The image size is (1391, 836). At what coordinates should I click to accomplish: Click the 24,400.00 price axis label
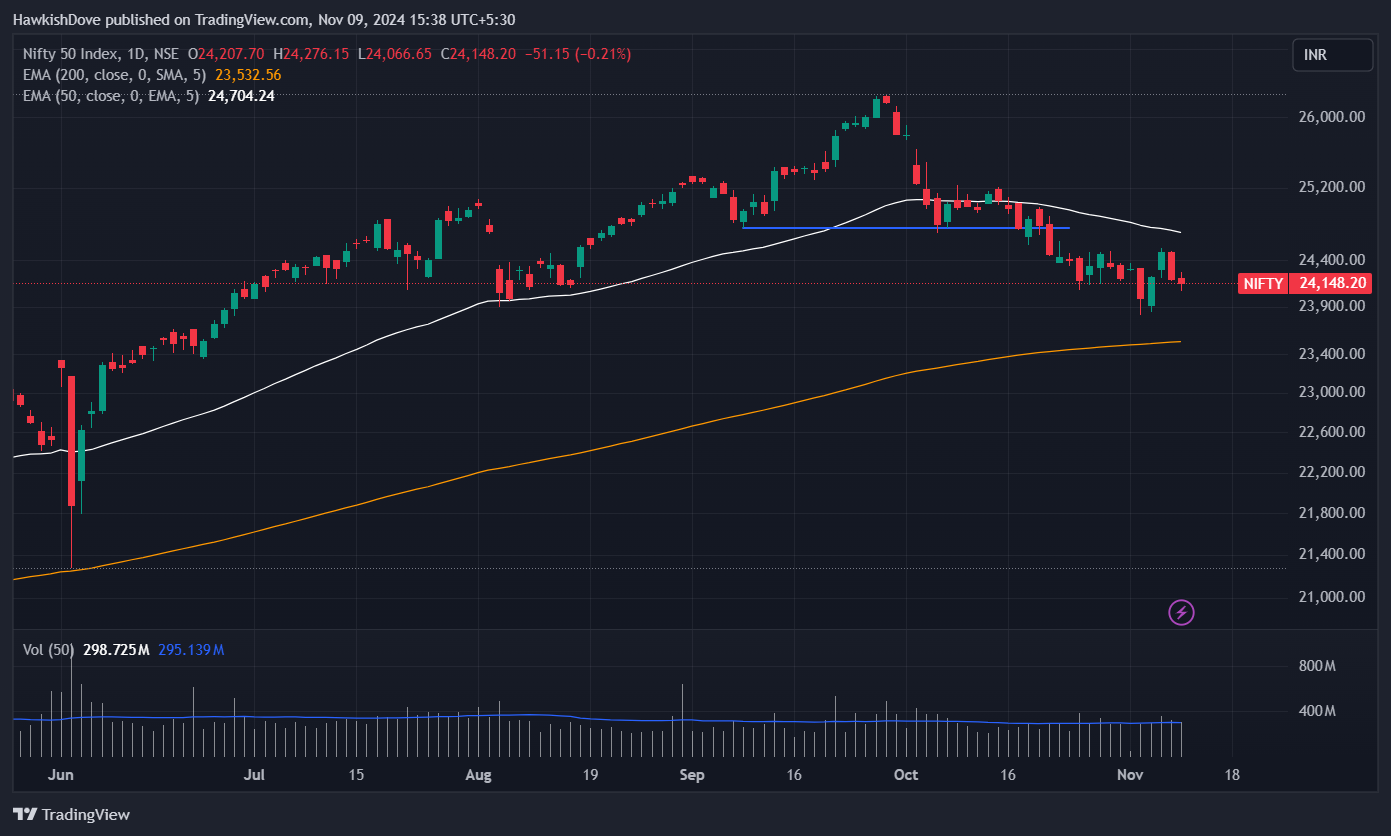(1331, 260)
